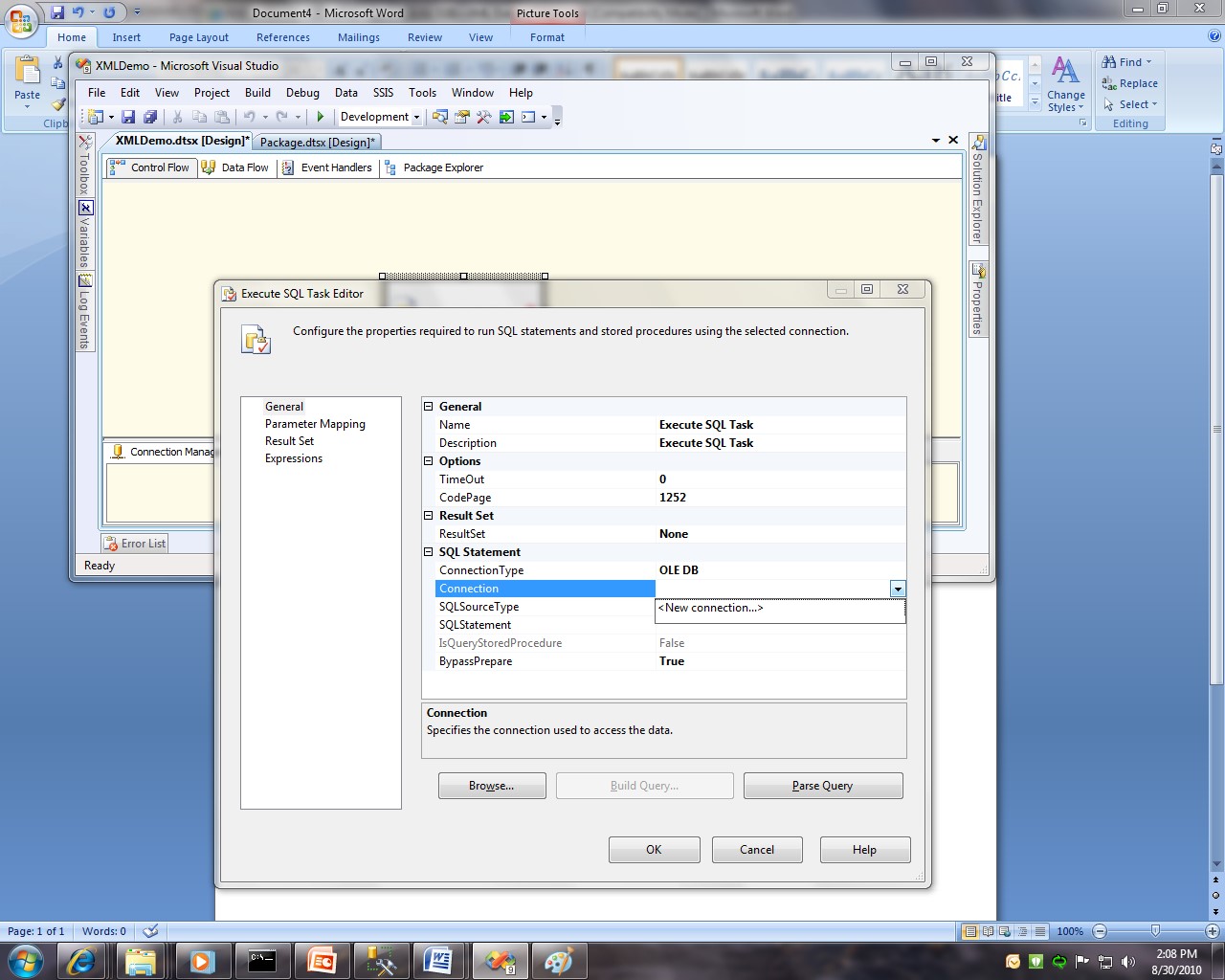This screenshot has height=980, width=1225.
Task: Switch to the Data Flow tab
Action: click(x=235, y=167)
